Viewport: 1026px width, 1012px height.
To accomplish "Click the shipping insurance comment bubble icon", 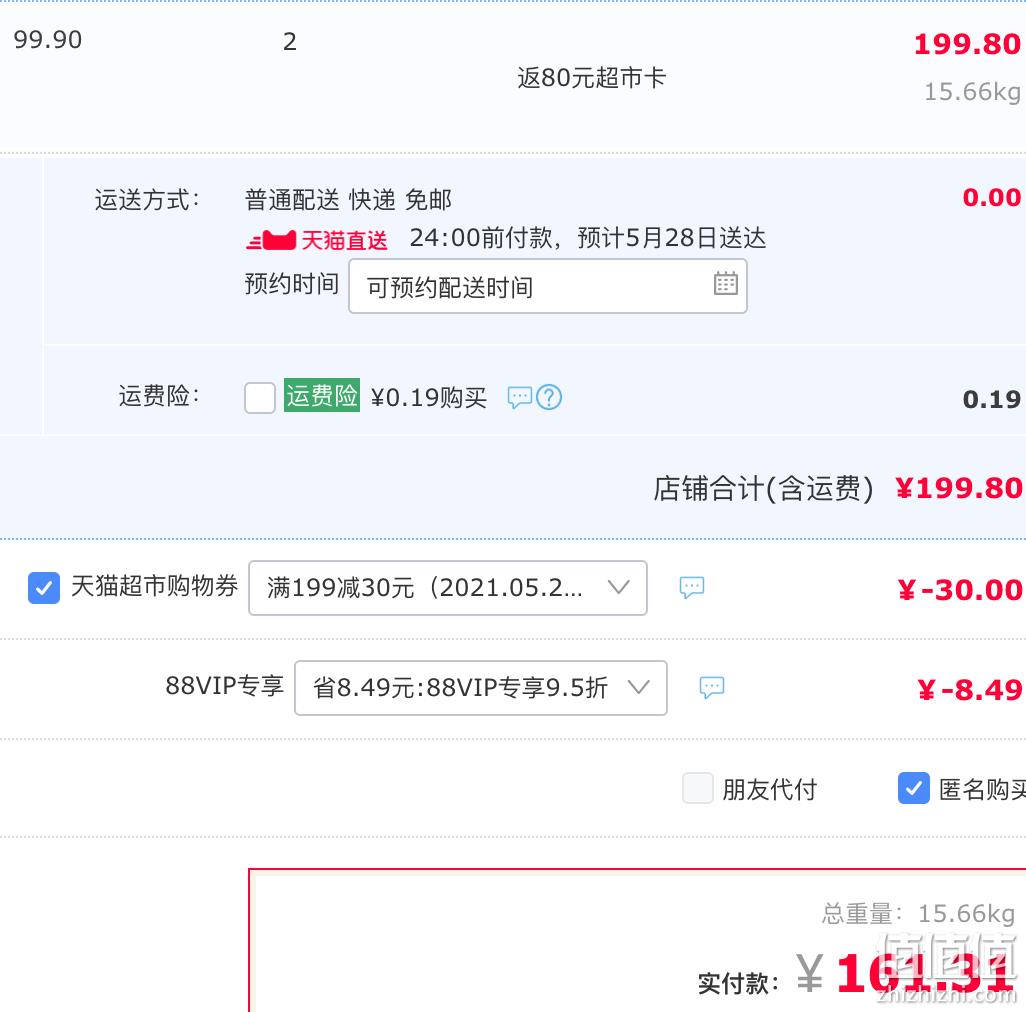I will click(520, 397).
